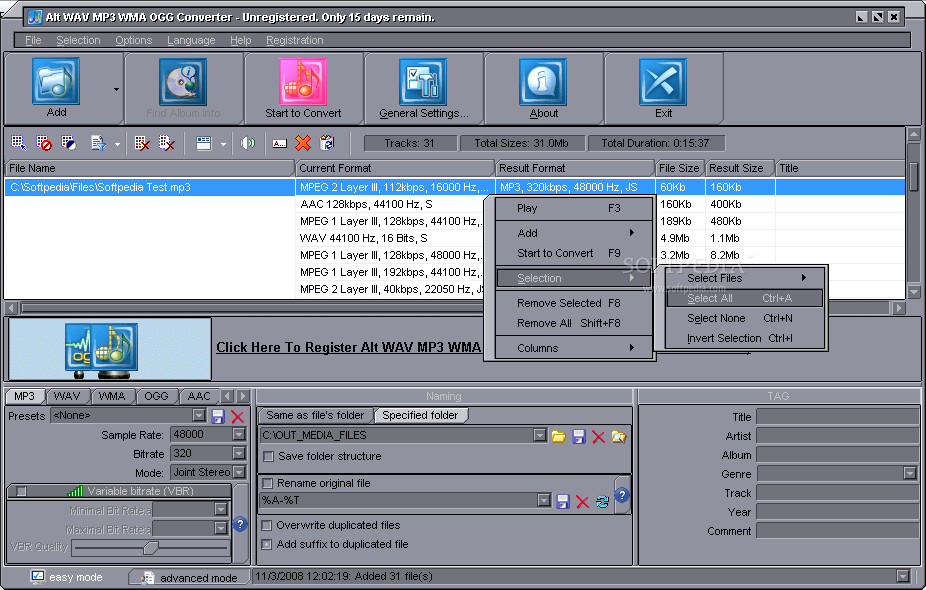Delete output folder path red X
Screen dimensions: 926x590
coord(598,436)
